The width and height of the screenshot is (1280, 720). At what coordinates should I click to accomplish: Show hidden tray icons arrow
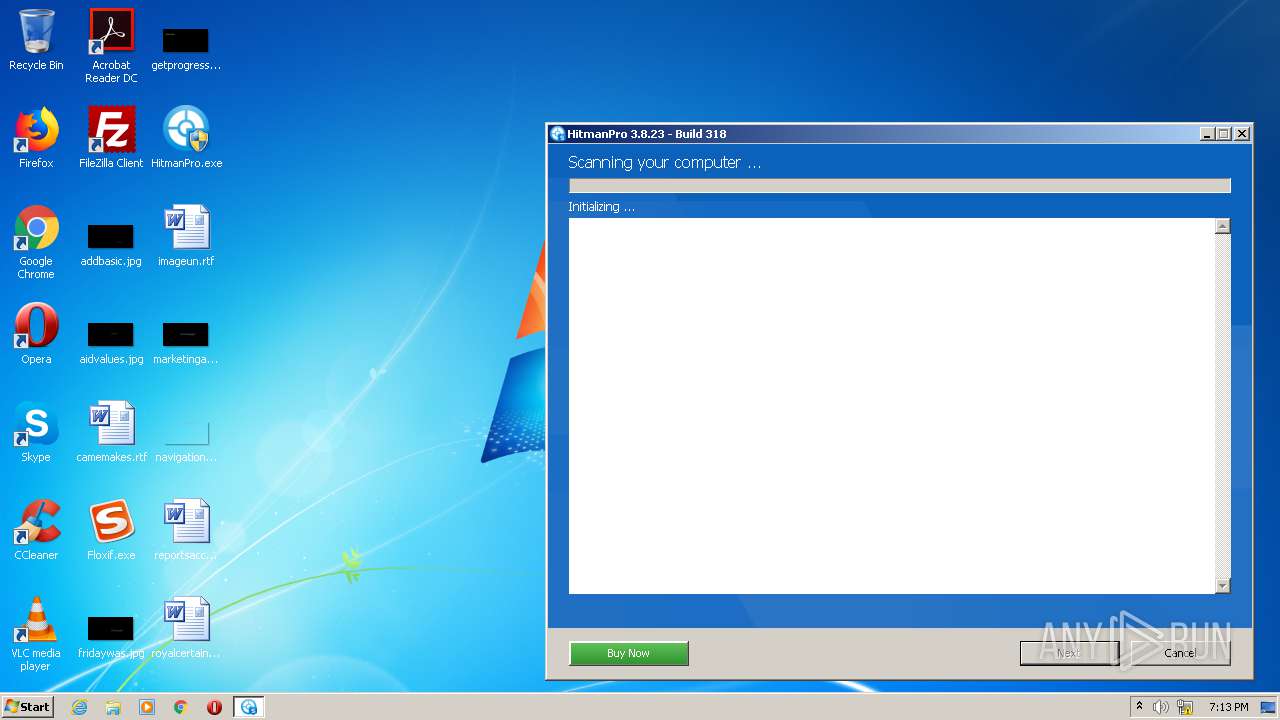(x=1139, y=707)
